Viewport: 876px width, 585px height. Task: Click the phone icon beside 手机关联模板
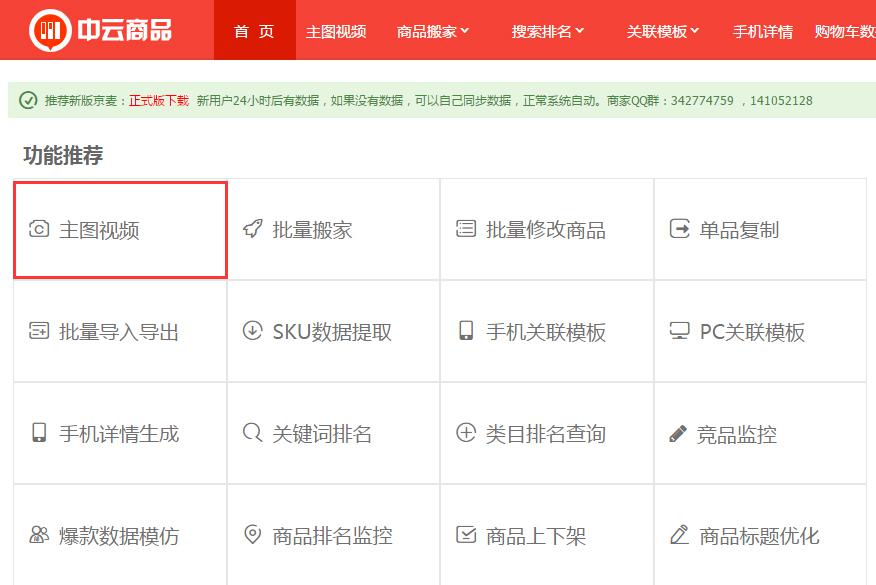pyautogui.click(x=466, y=330)
